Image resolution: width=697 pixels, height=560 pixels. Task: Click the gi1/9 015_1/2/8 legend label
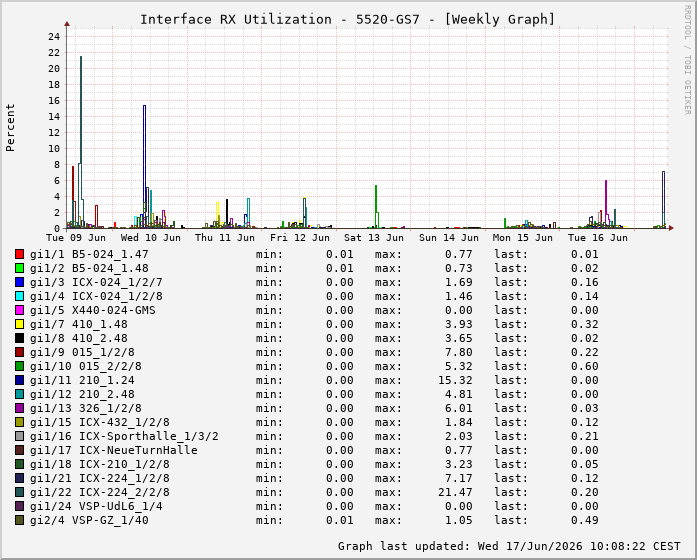(x=82, y=352)
